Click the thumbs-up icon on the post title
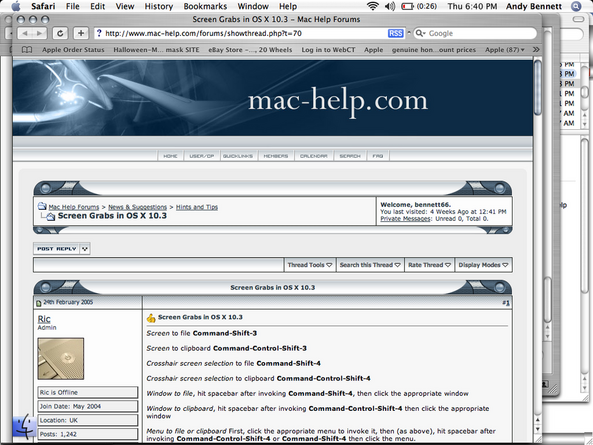The width and height of the screenshot is (593, 445). (151, 318)
